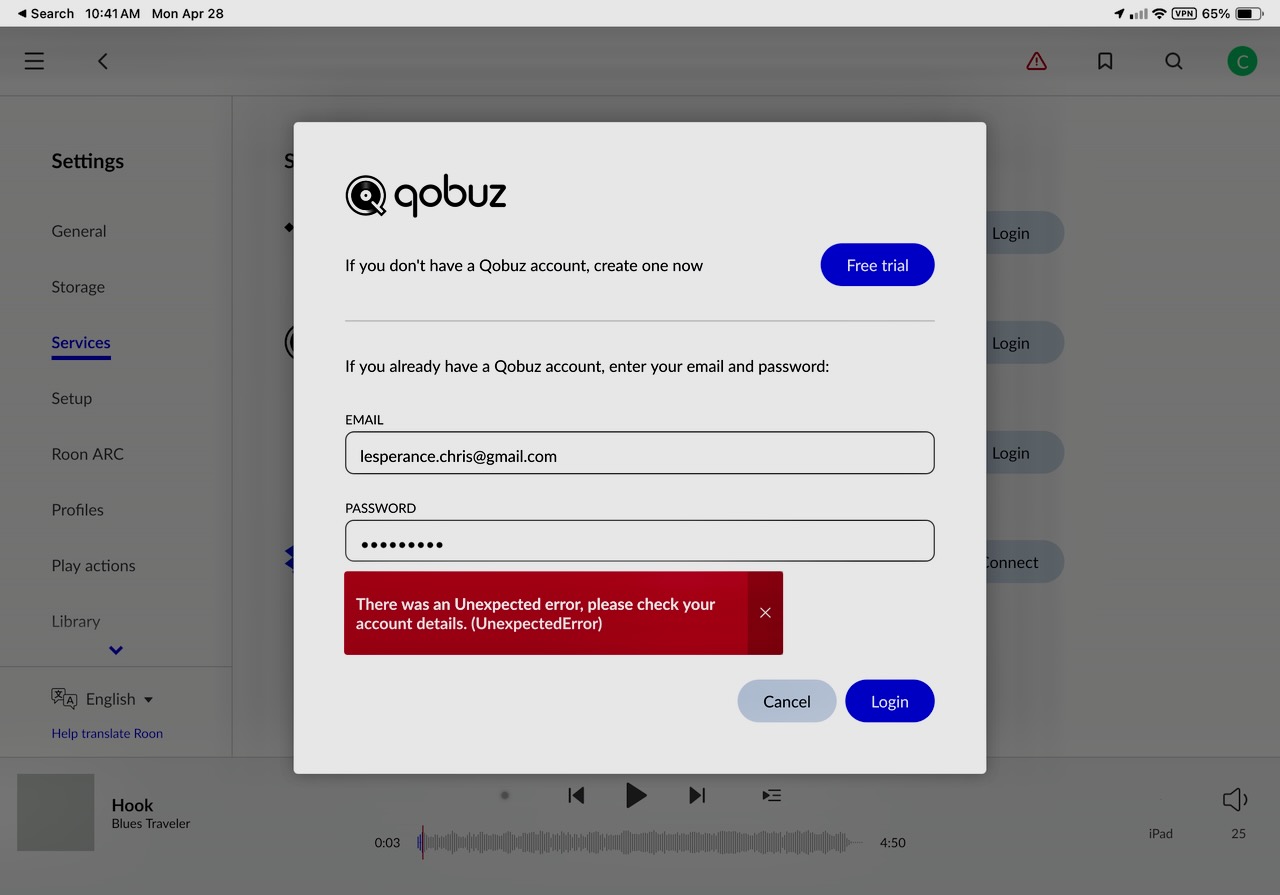
Task: Select Profiles settings tab
Action: pos(78,510)
